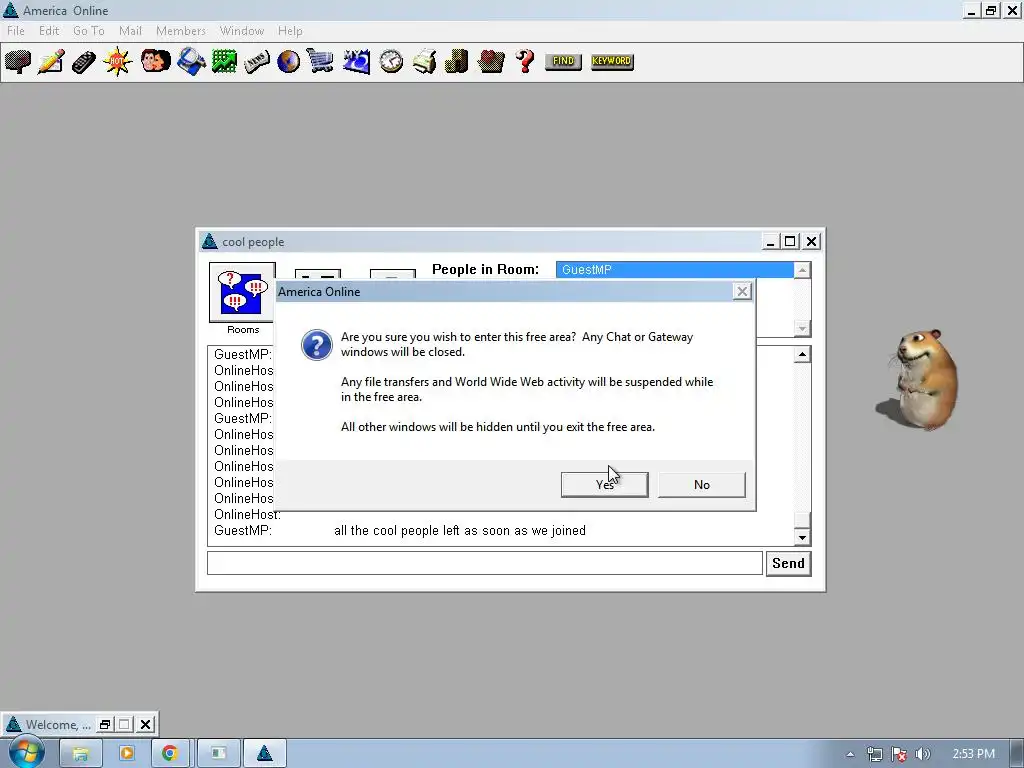
Task: Open the mailbox icon in the toolbar
Action: (18, 61)
